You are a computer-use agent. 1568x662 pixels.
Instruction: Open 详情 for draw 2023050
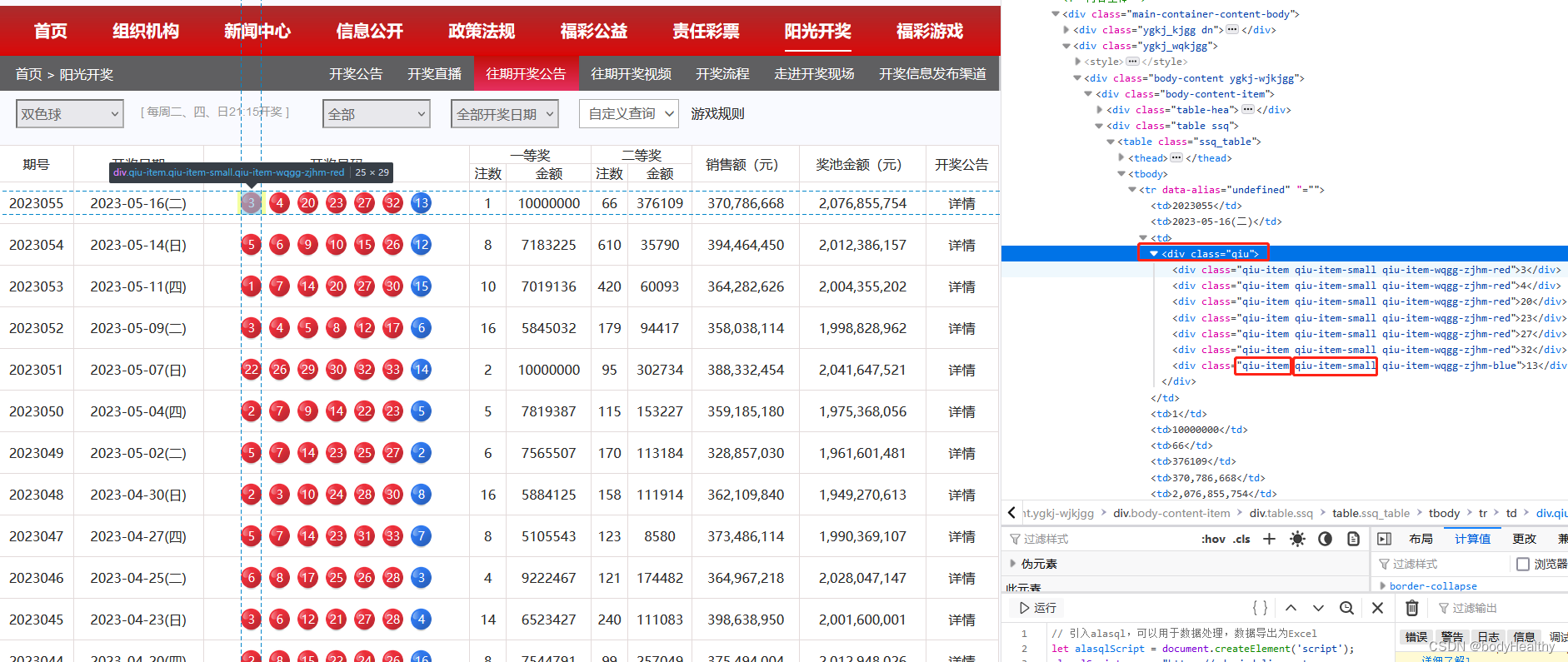(x=961, y=411)
